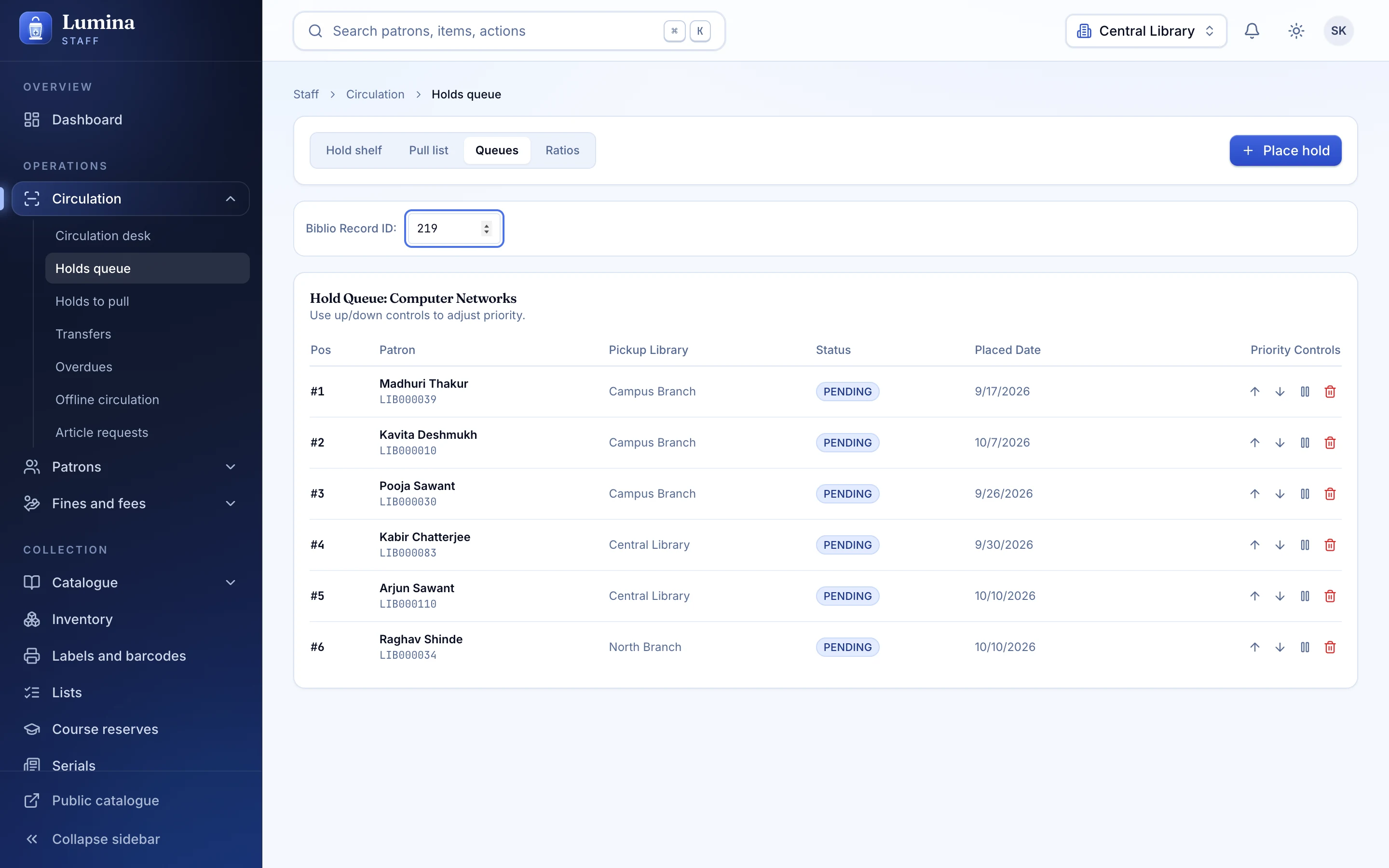Move Arjun Sawant's hold up in queue
Image resolution: width=1389 pixels, height=868 pixels.
click(1255, 596)
